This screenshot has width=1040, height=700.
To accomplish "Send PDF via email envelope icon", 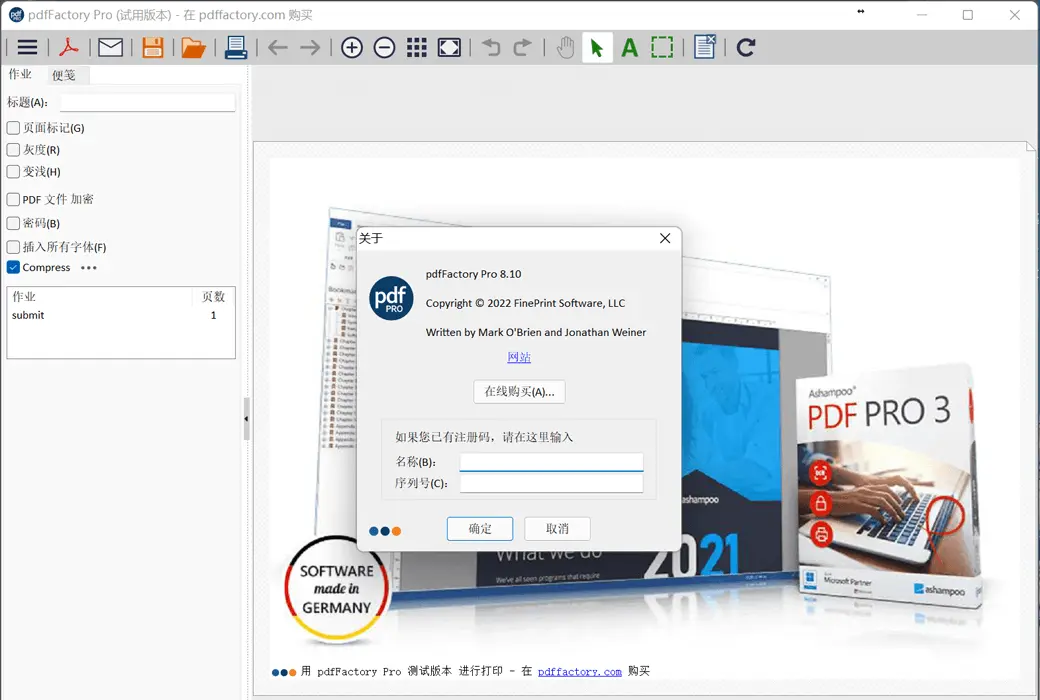I will pos(110,47).
